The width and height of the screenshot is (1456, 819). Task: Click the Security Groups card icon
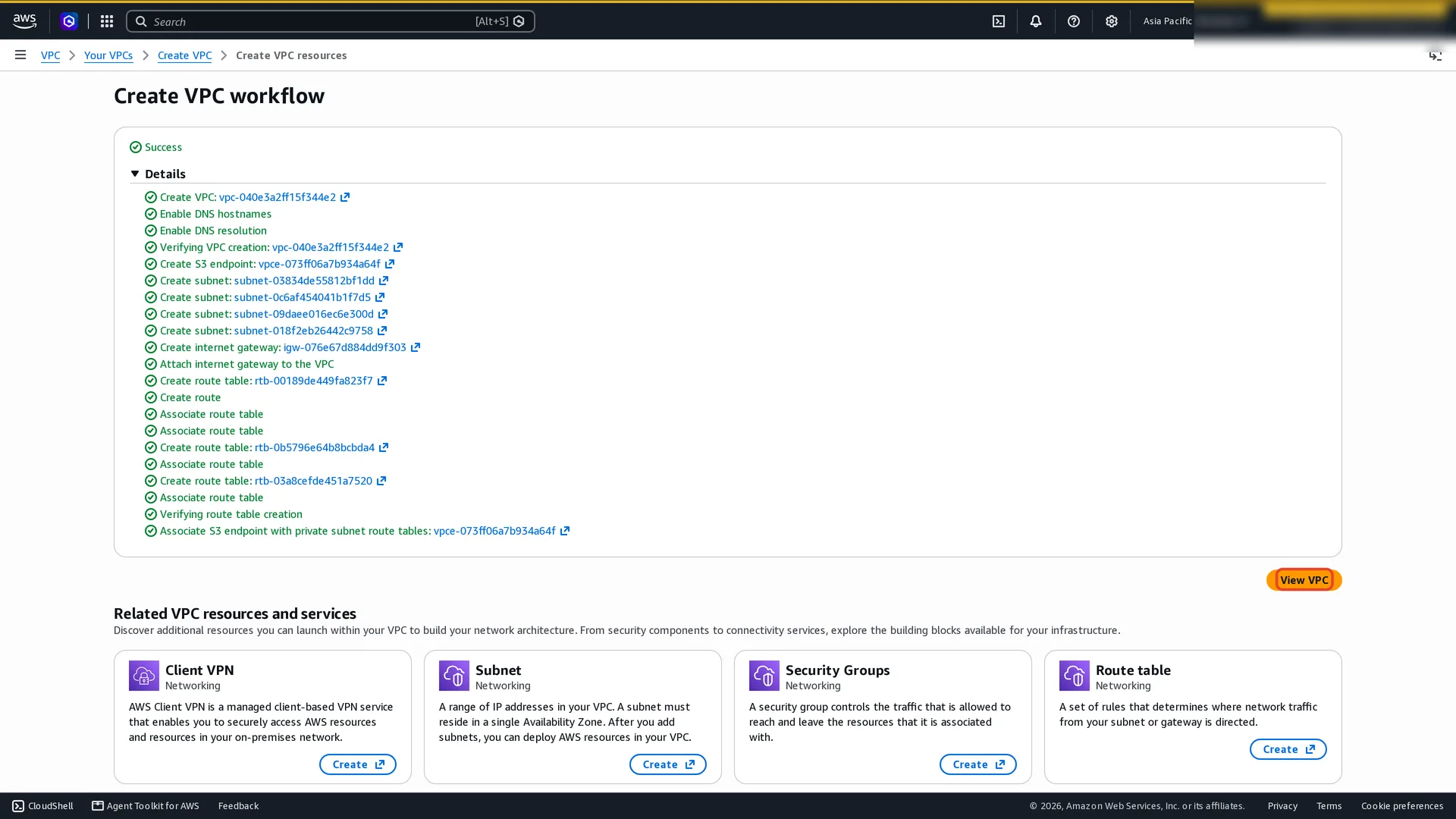[x=764, y=676]
